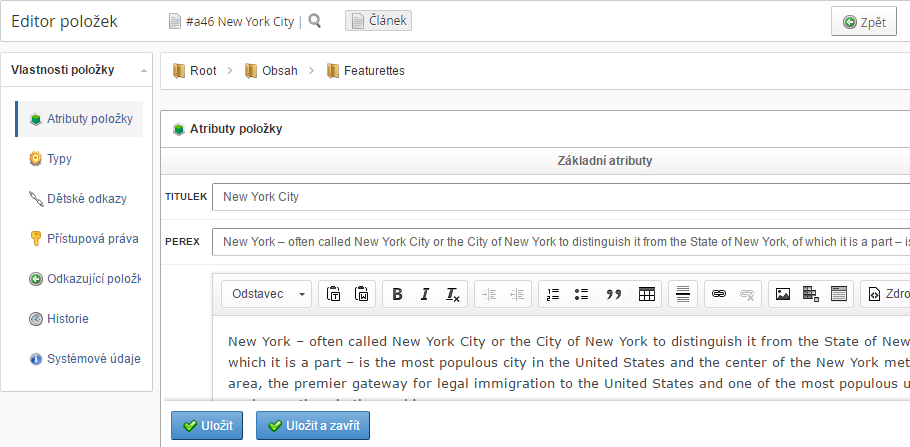Toggle bold formatting

click(x=398, y=294)
